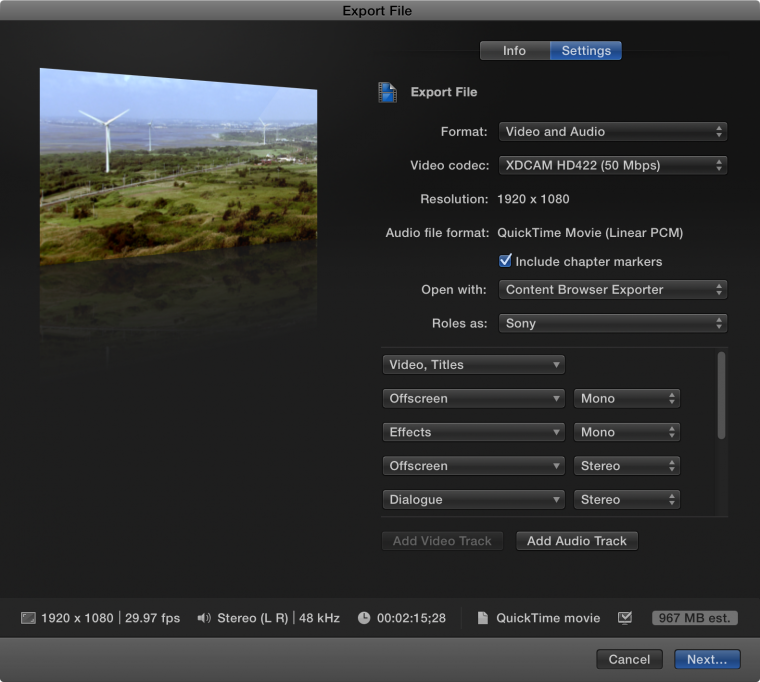Screen dimensions: 760x682
Task: Uncheck Include chapter markers
Action: 506,261
